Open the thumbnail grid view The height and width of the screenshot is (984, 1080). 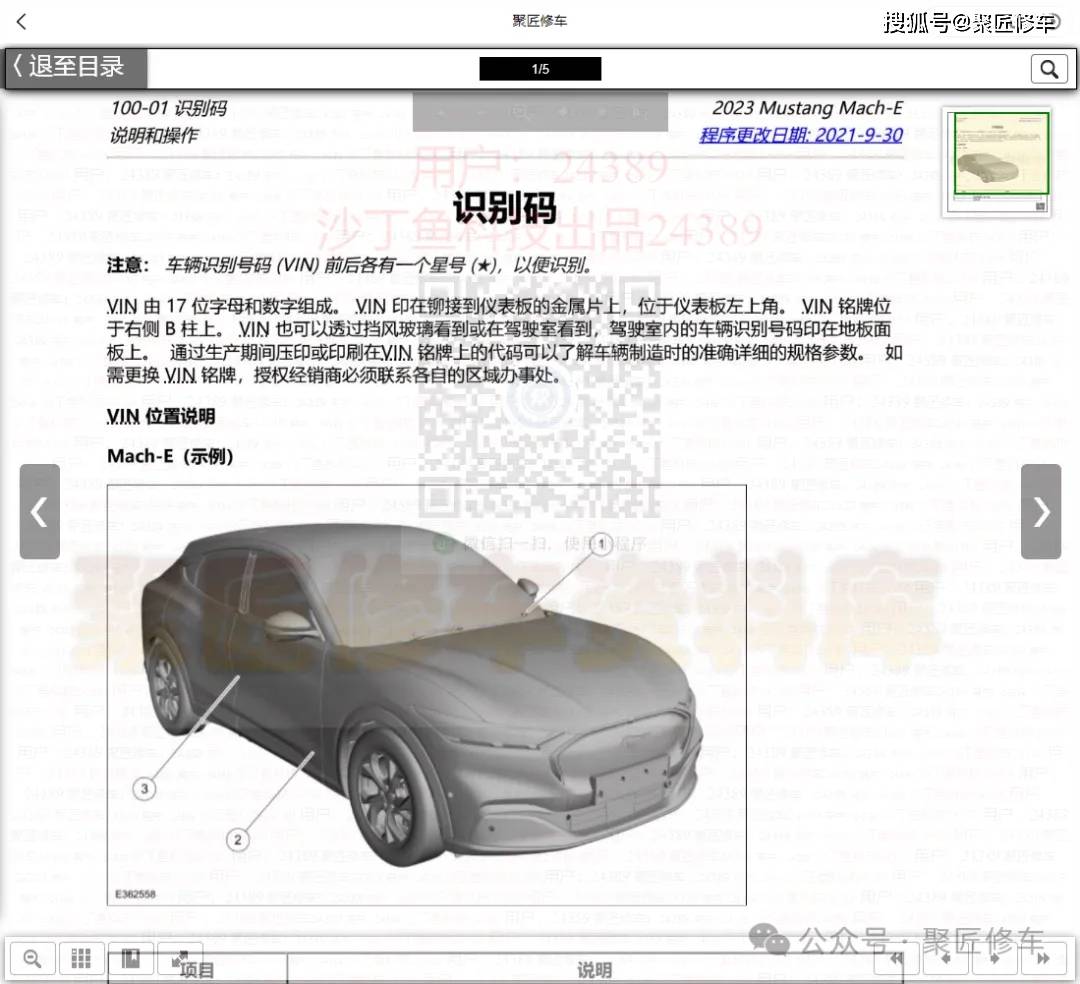pyautogui.click(x=81, y=958)
